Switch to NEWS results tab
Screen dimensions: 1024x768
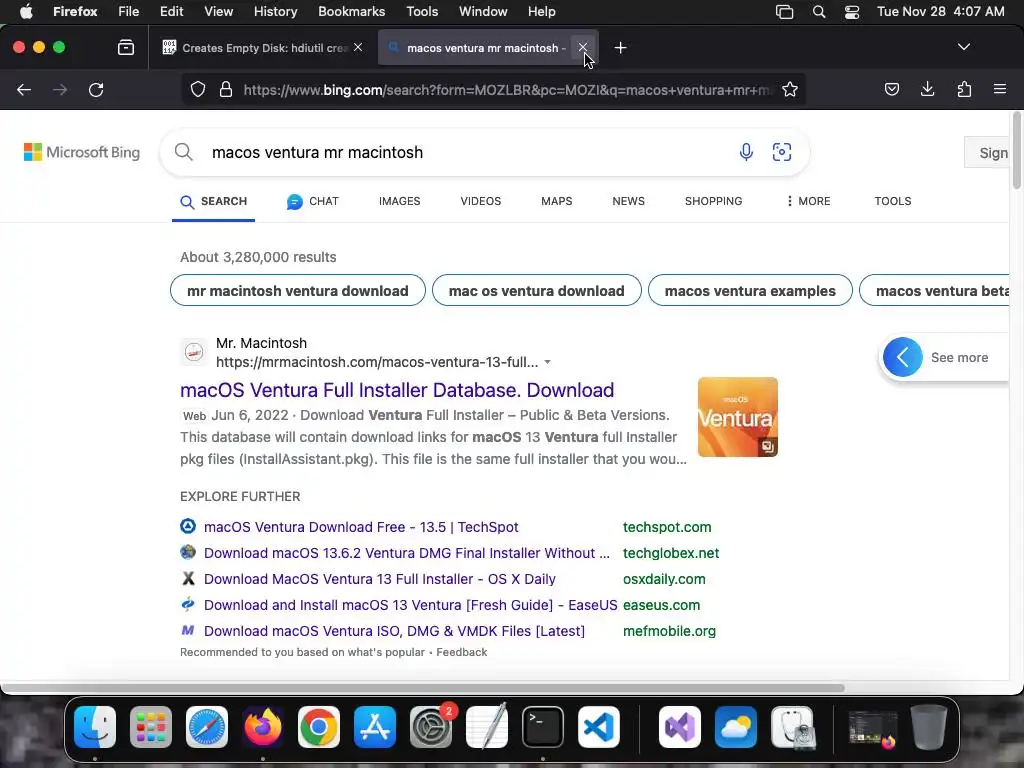[x=628, y=201]
